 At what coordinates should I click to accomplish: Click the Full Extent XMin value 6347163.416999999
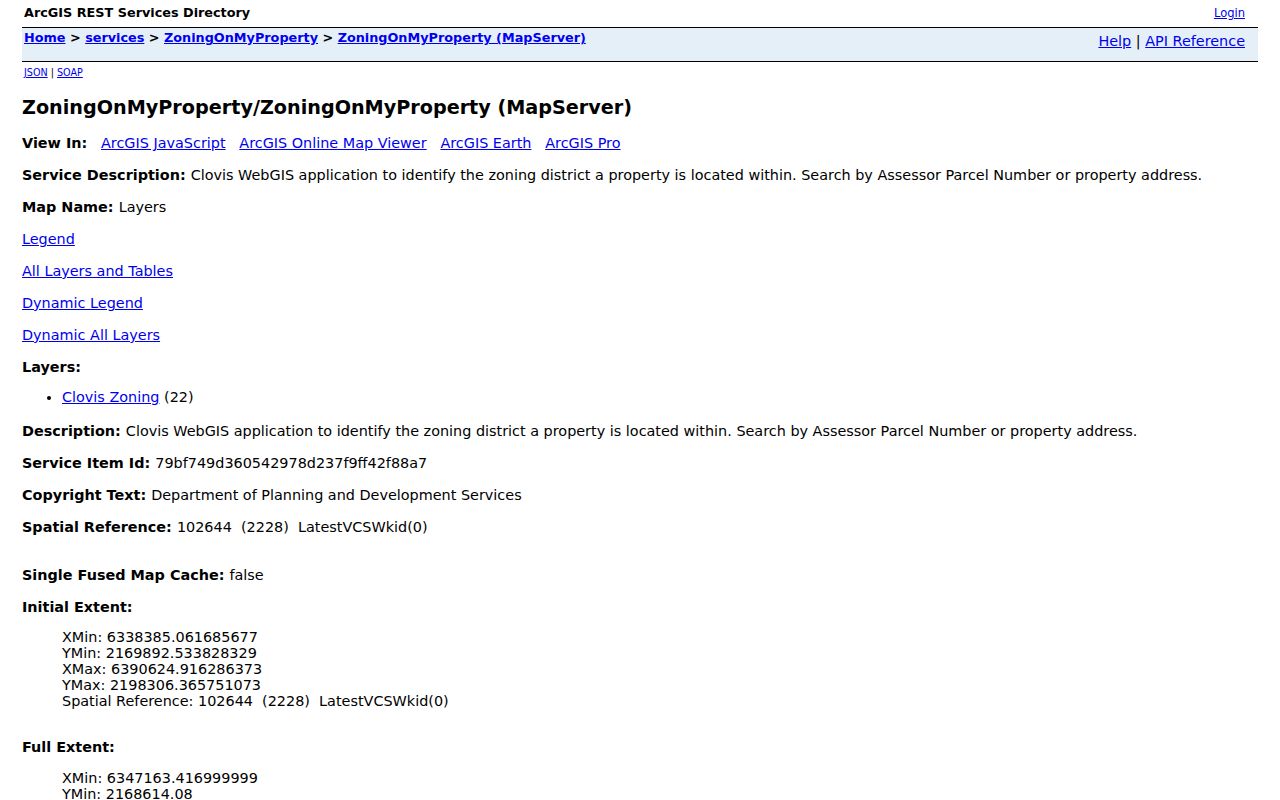click(x=182, y=778)
